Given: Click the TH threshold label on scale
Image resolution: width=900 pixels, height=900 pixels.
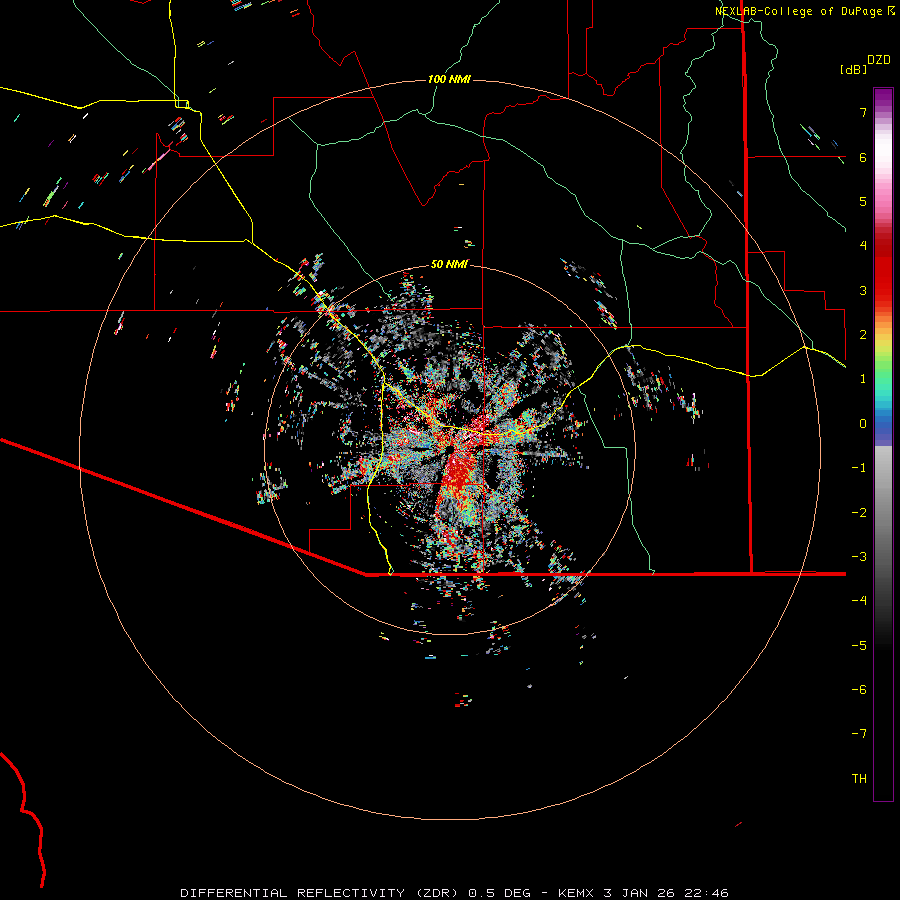Looking at the screenshot, I should tap(859, 779).
